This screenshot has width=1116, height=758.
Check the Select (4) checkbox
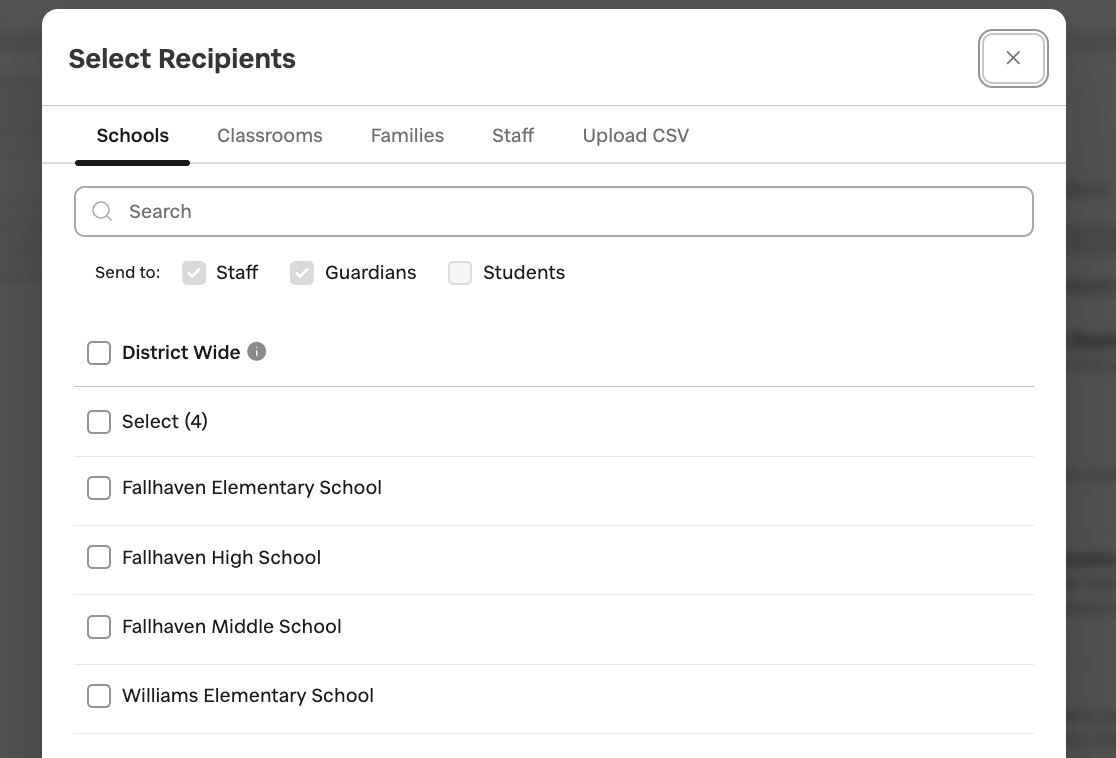click(x=99, y=422)
